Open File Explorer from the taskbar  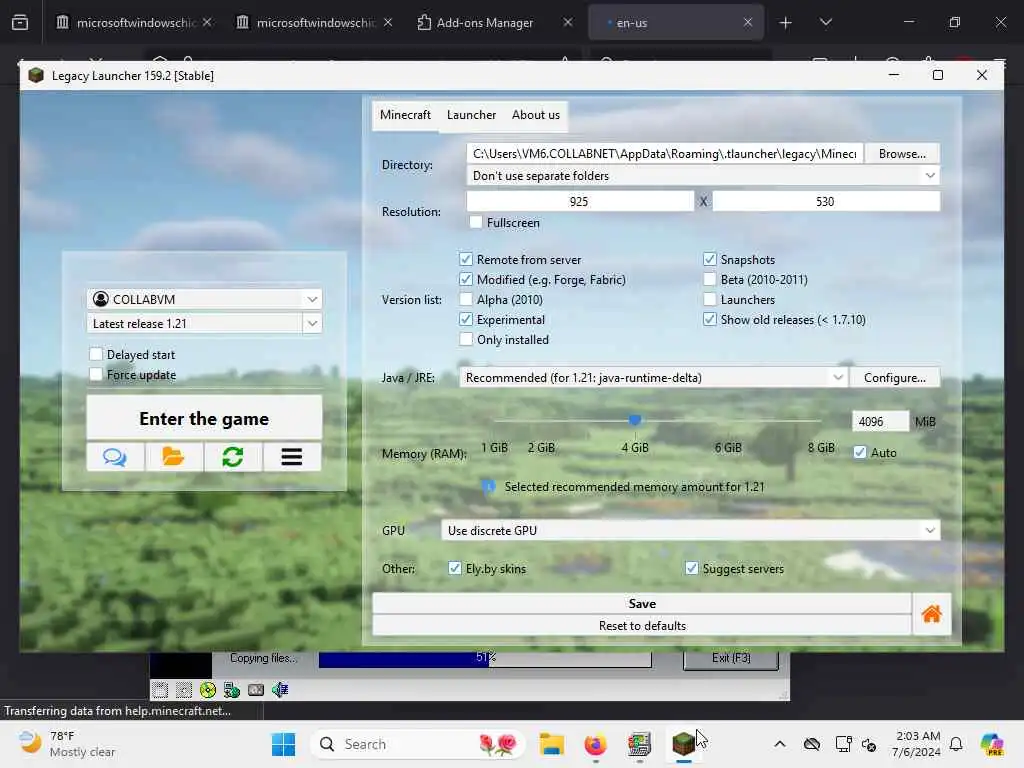[551, 744]
